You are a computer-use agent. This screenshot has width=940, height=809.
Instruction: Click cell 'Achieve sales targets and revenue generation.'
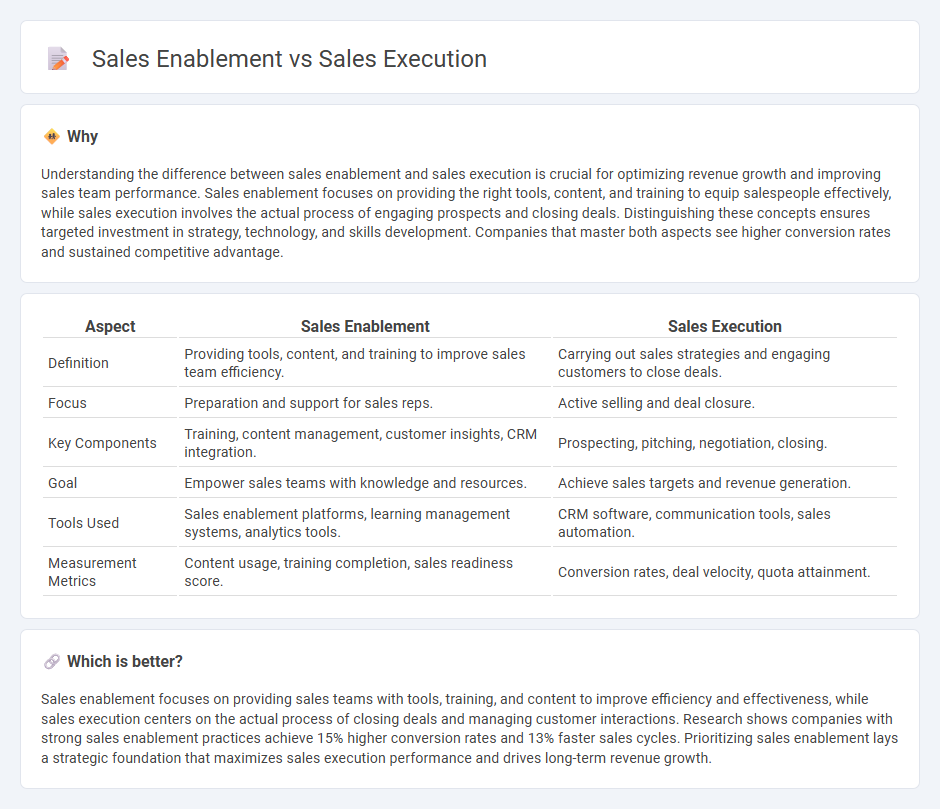click(x=725, y=483)
